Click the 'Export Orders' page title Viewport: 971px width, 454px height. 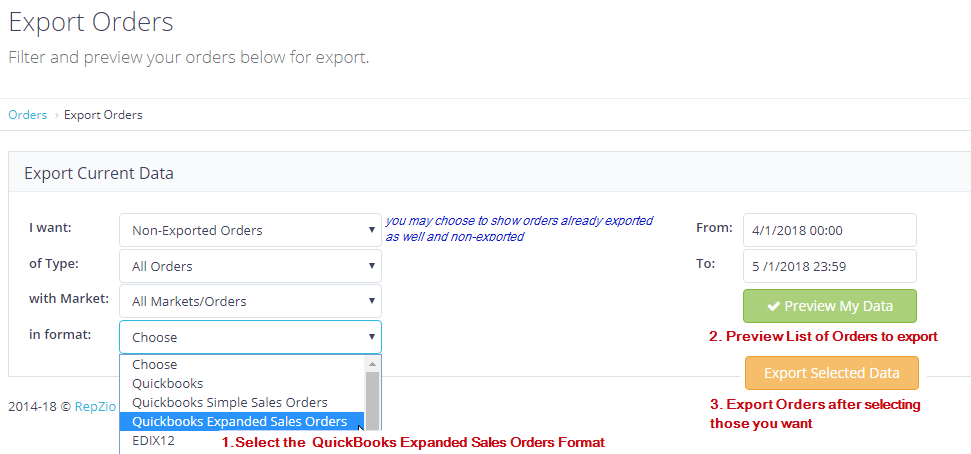(91, 22)
